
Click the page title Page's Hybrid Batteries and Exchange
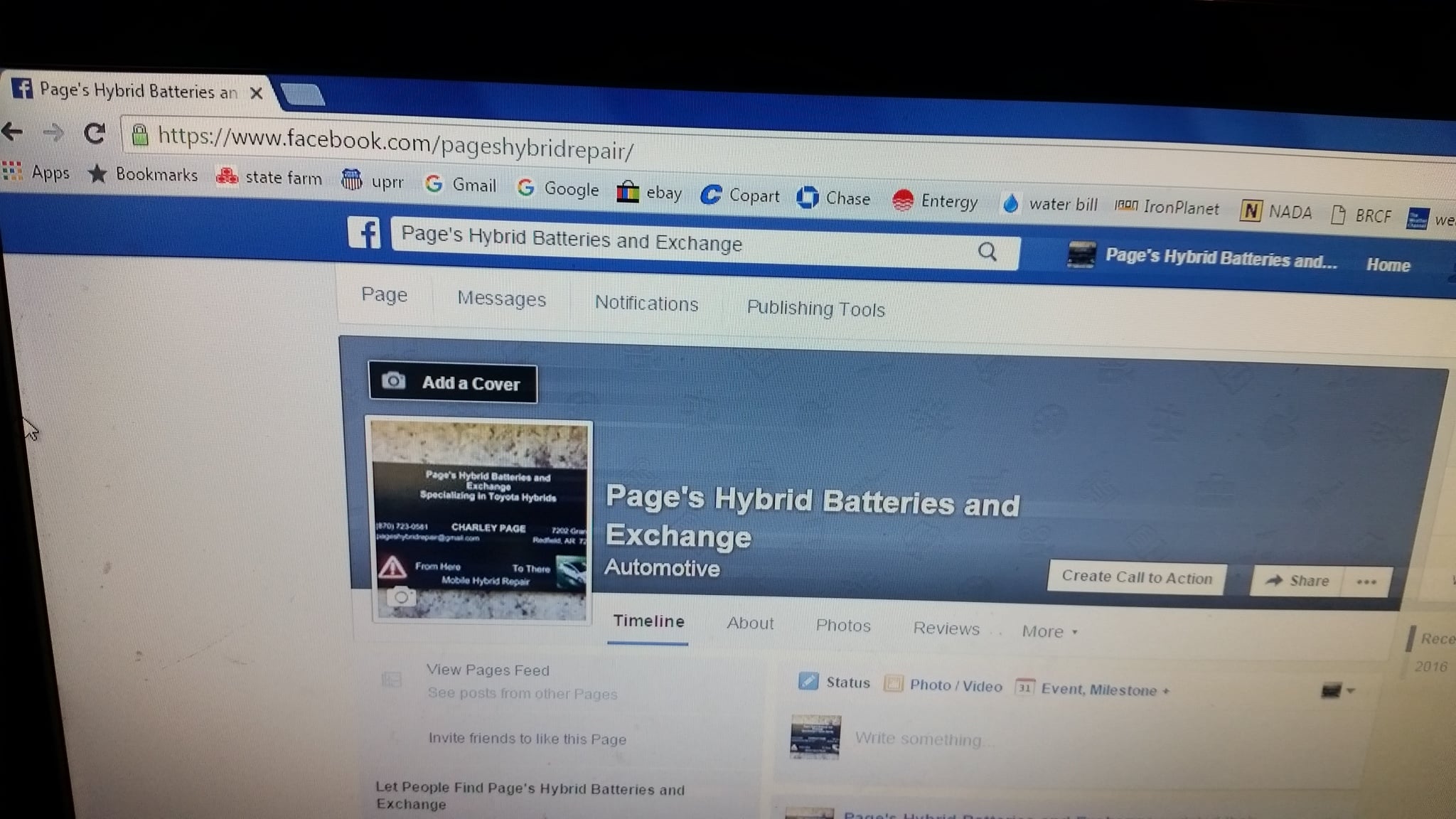pyautogui.click(x=812, y=517)
